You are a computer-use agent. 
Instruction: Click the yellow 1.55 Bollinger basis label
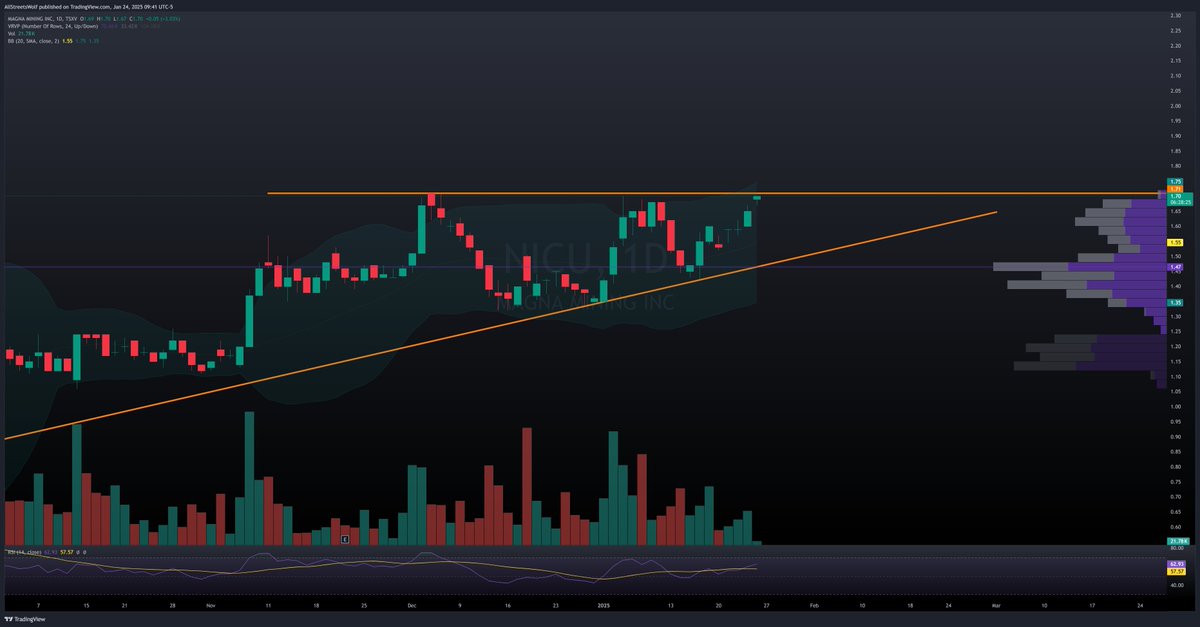pos(1176,243)
